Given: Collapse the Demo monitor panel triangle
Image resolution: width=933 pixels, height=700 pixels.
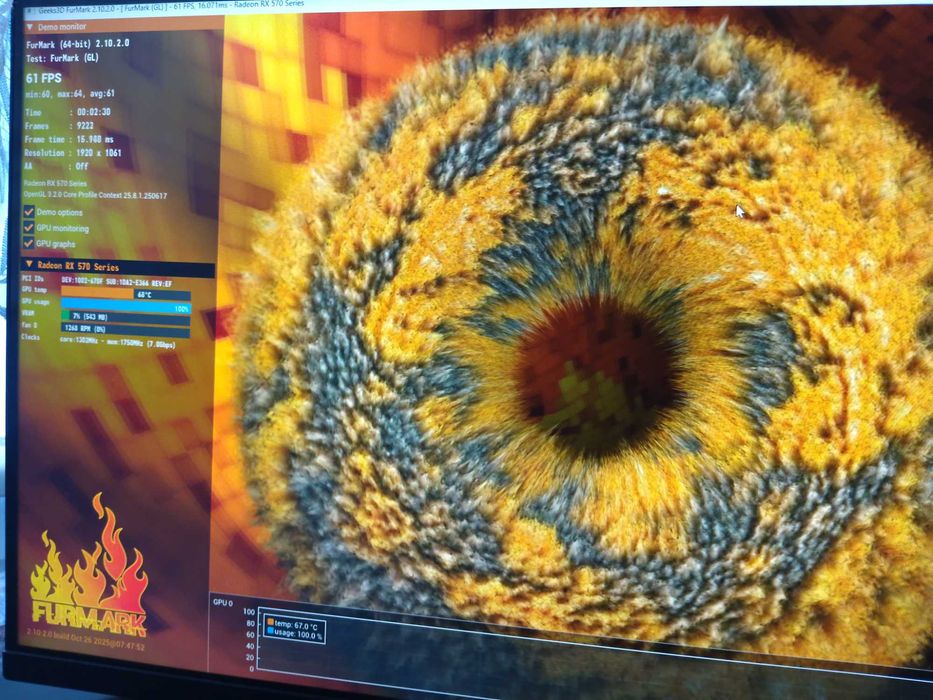Looking at the screenshot, I should [30, 27].
